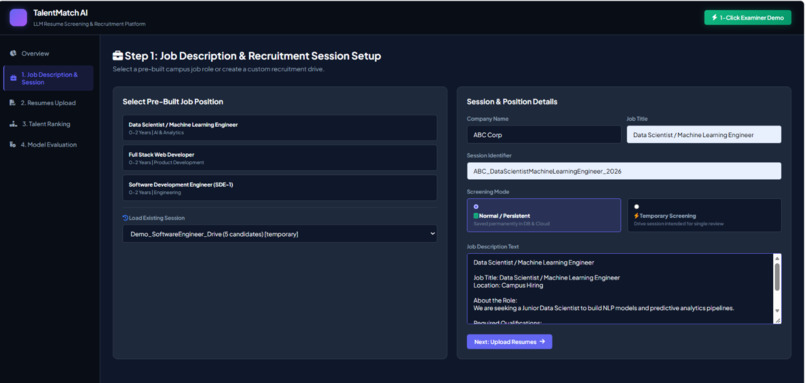Select Normal / Persistent screening mode radio
The height and width of the screenshot is (383, 806).
tap(476, 206)
